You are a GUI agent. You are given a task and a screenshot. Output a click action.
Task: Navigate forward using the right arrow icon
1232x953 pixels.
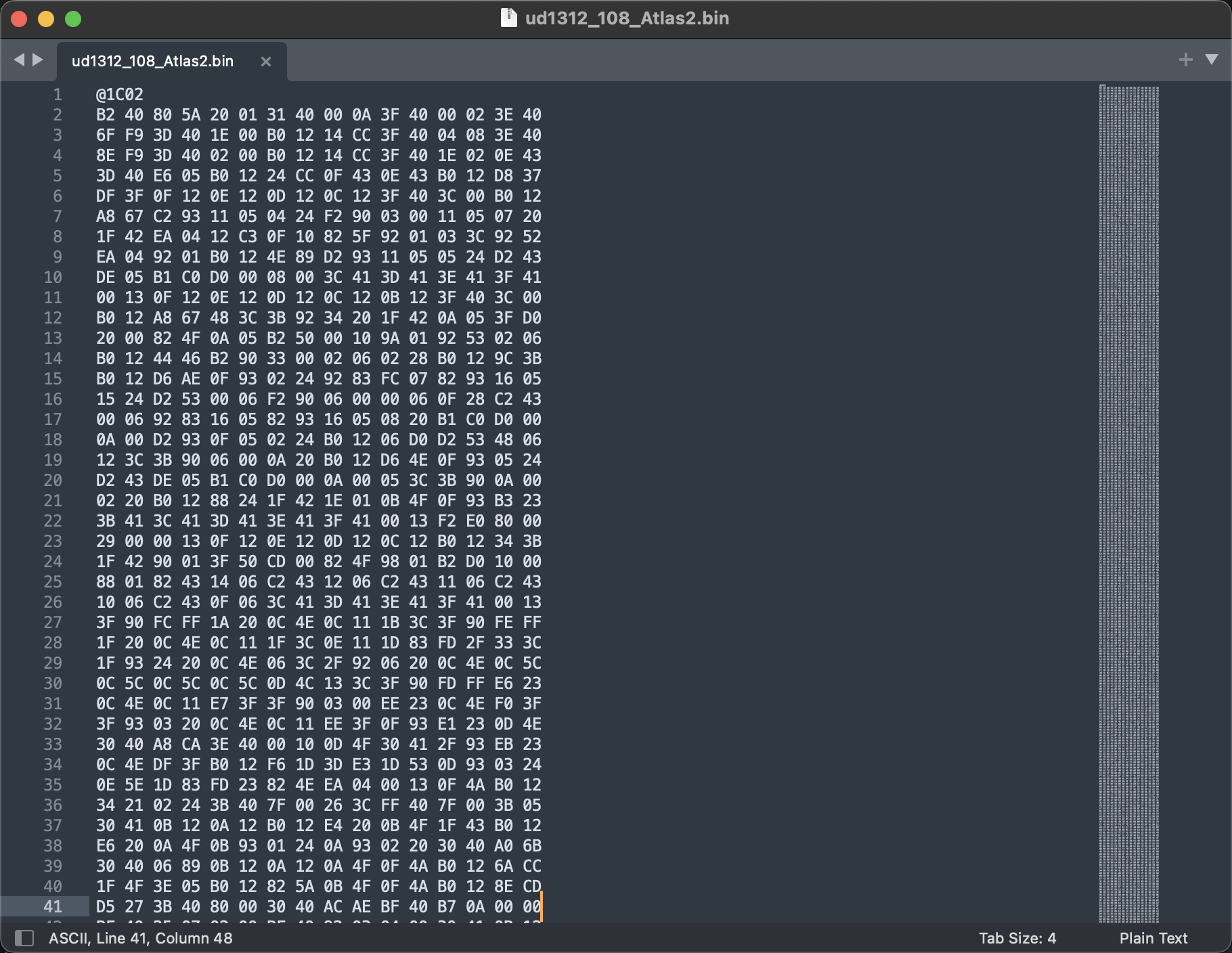(x=37, y=60)
